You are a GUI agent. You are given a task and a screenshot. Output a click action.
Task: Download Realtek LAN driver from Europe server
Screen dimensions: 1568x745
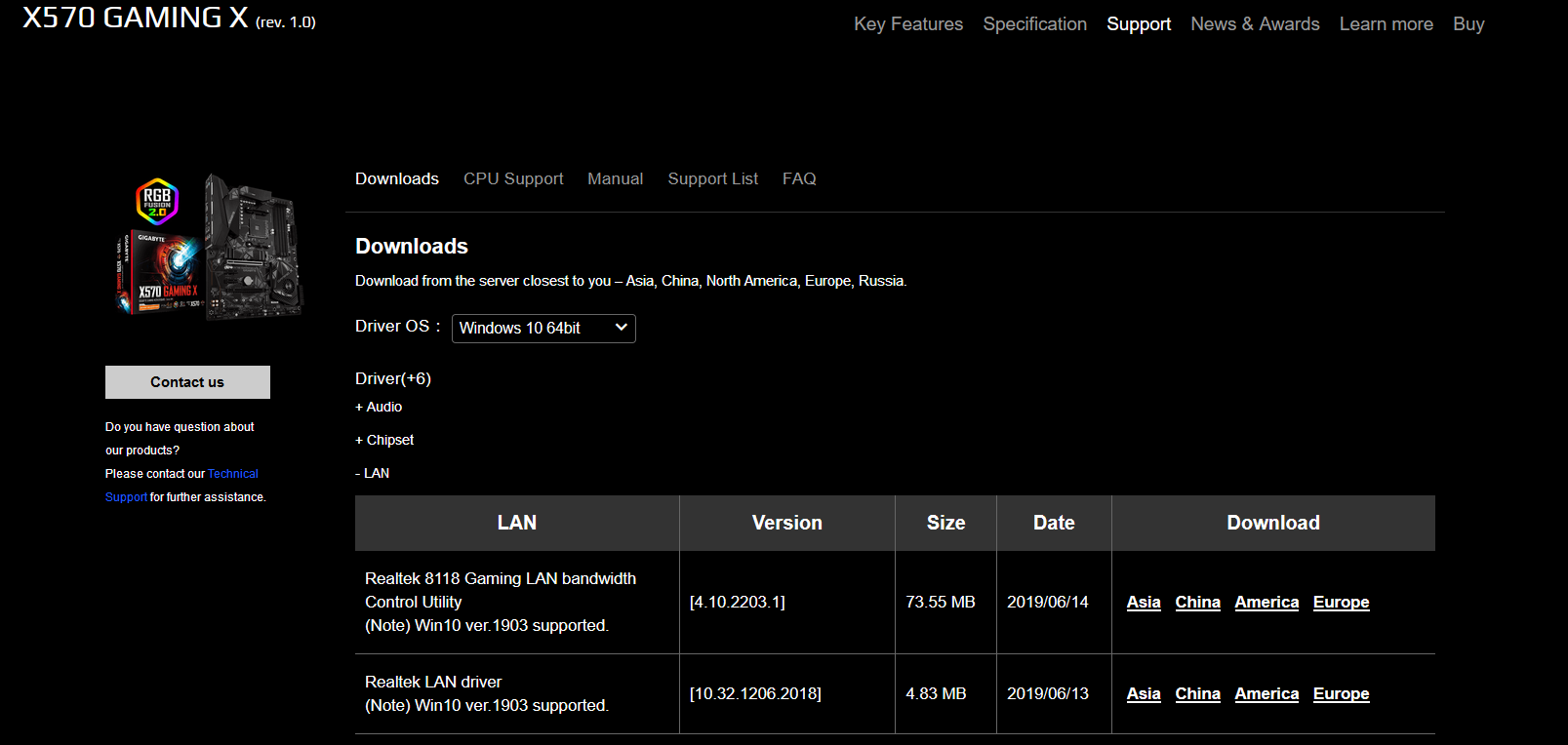1341,694
